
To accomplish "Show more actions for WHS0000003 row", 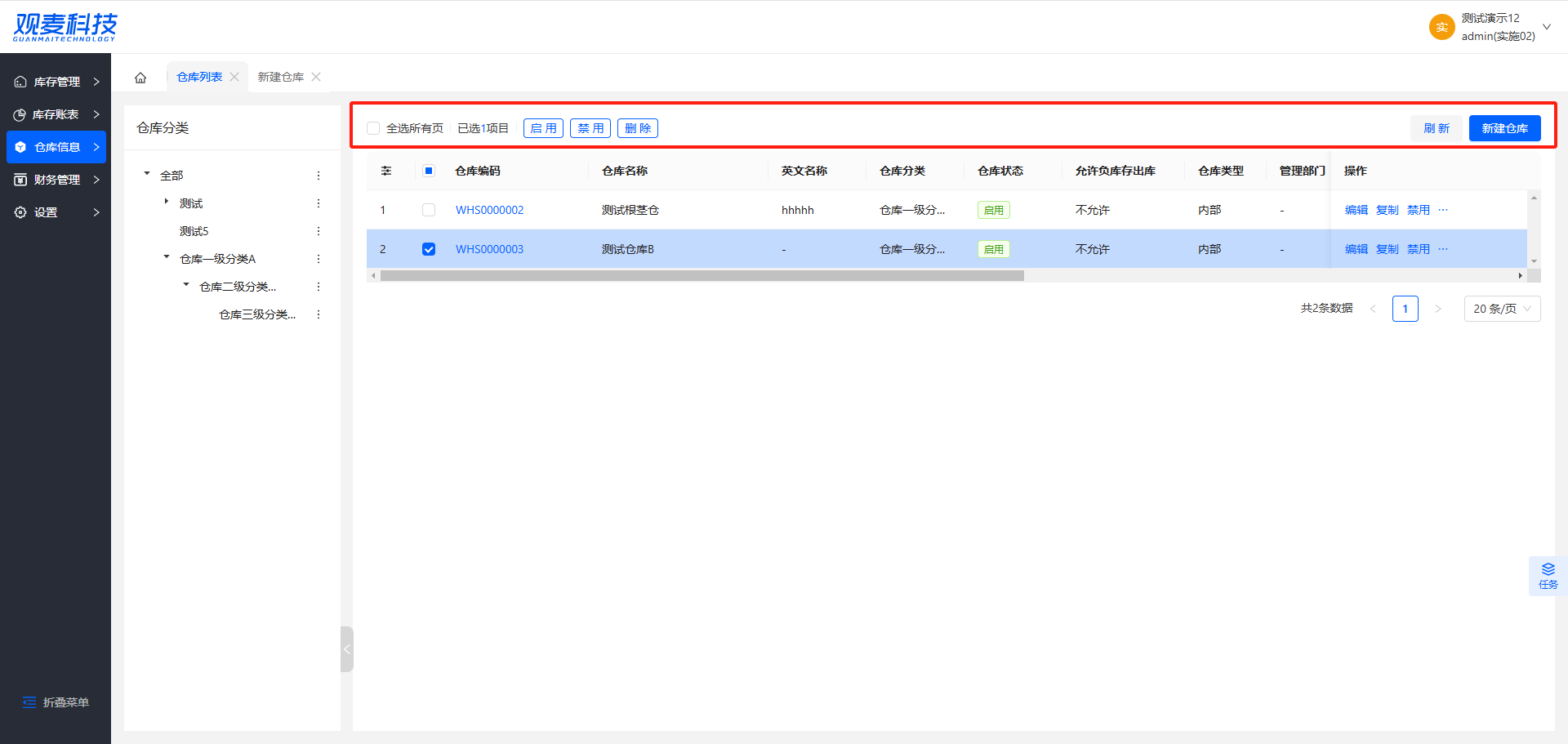I will click(1443, 249).
